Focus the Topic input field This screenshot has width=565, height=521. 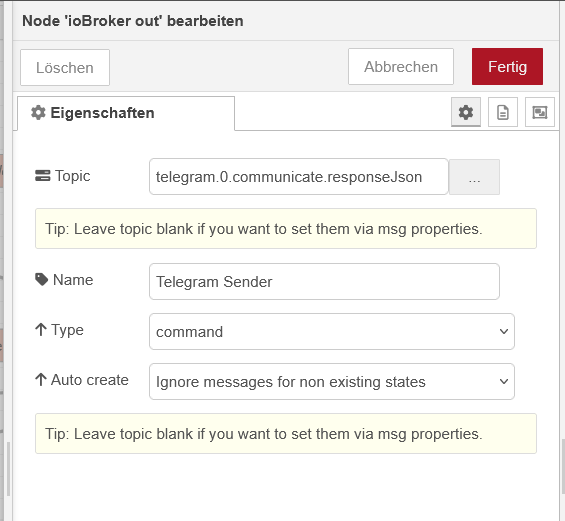point(299,177)
